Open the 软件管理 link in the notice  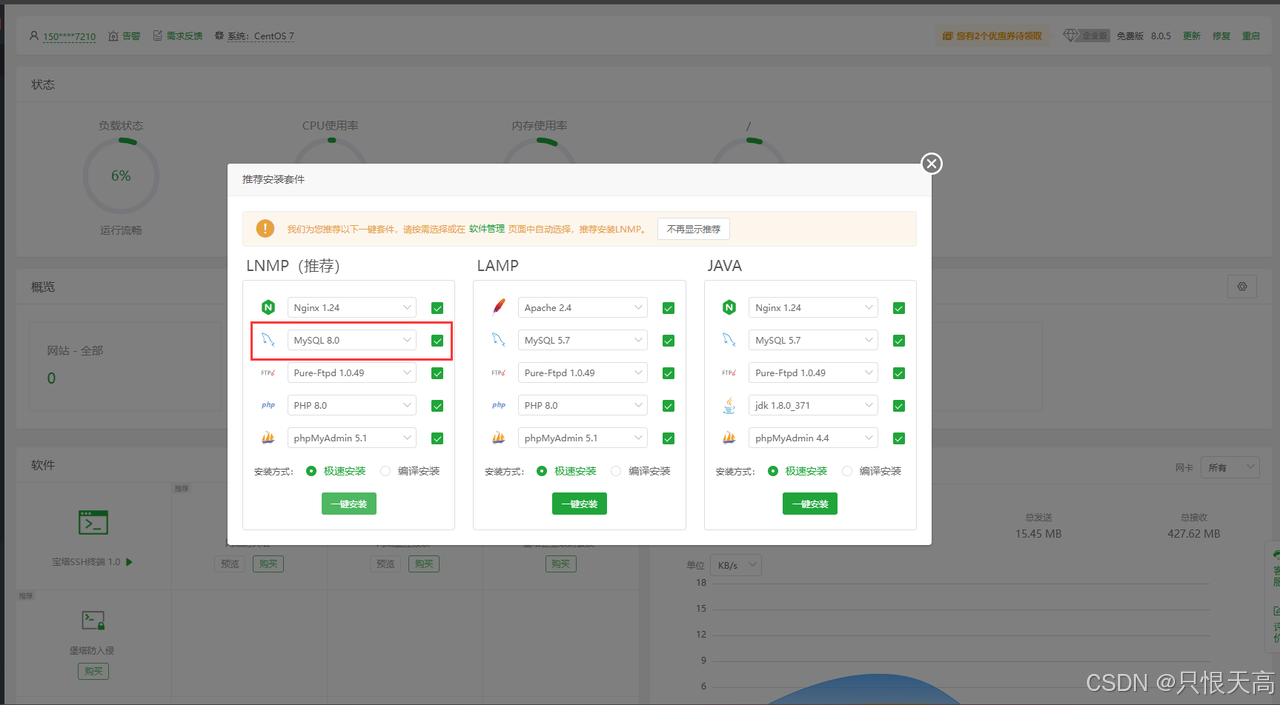(x=487, y=229)
